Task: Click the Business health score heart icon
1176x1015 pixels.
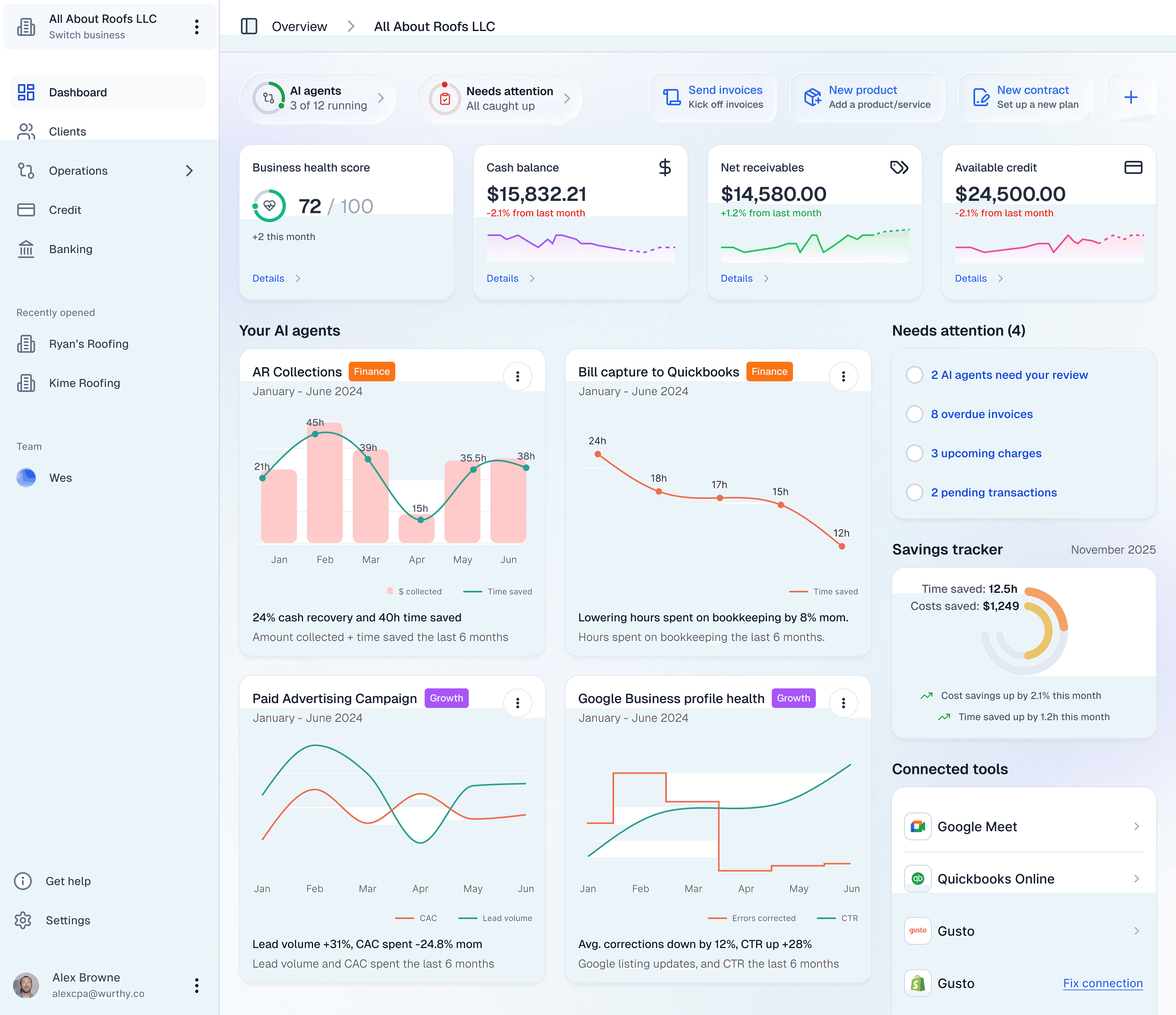Action: 269,206
